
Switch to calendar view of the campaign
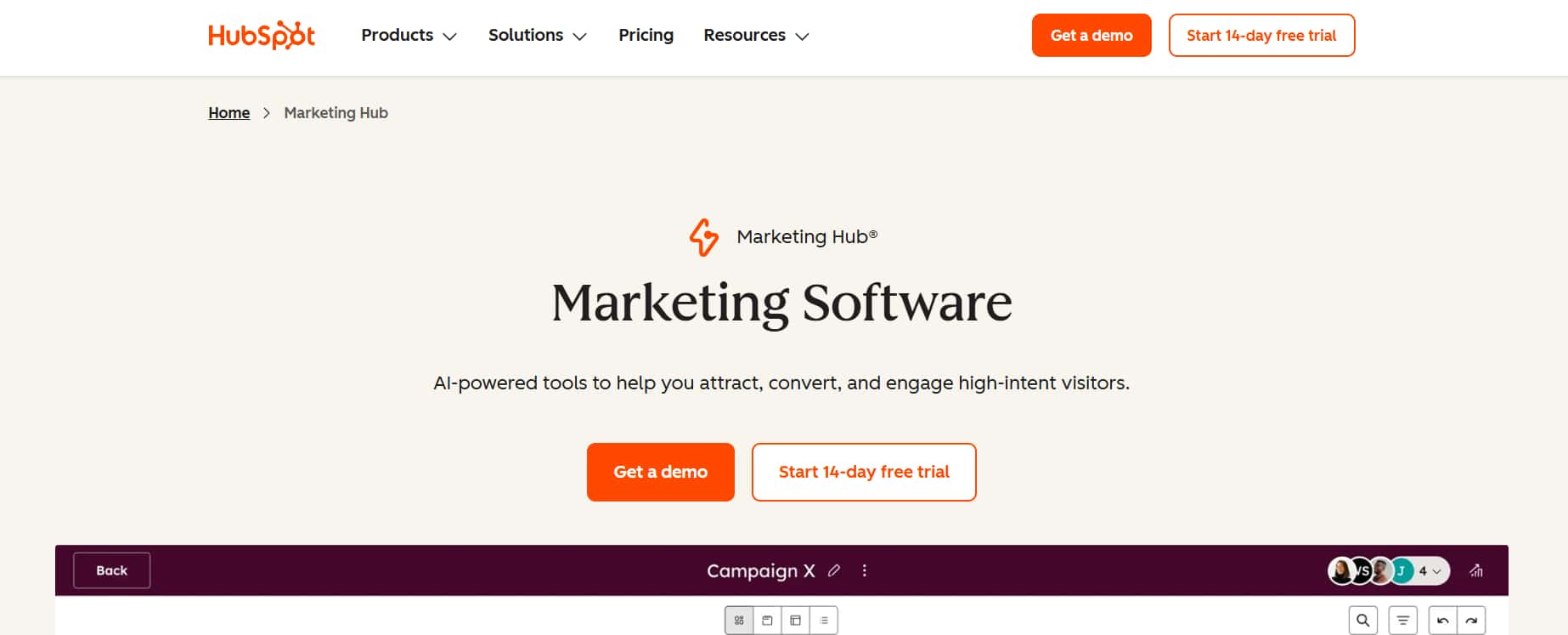[x=767, y=621]
